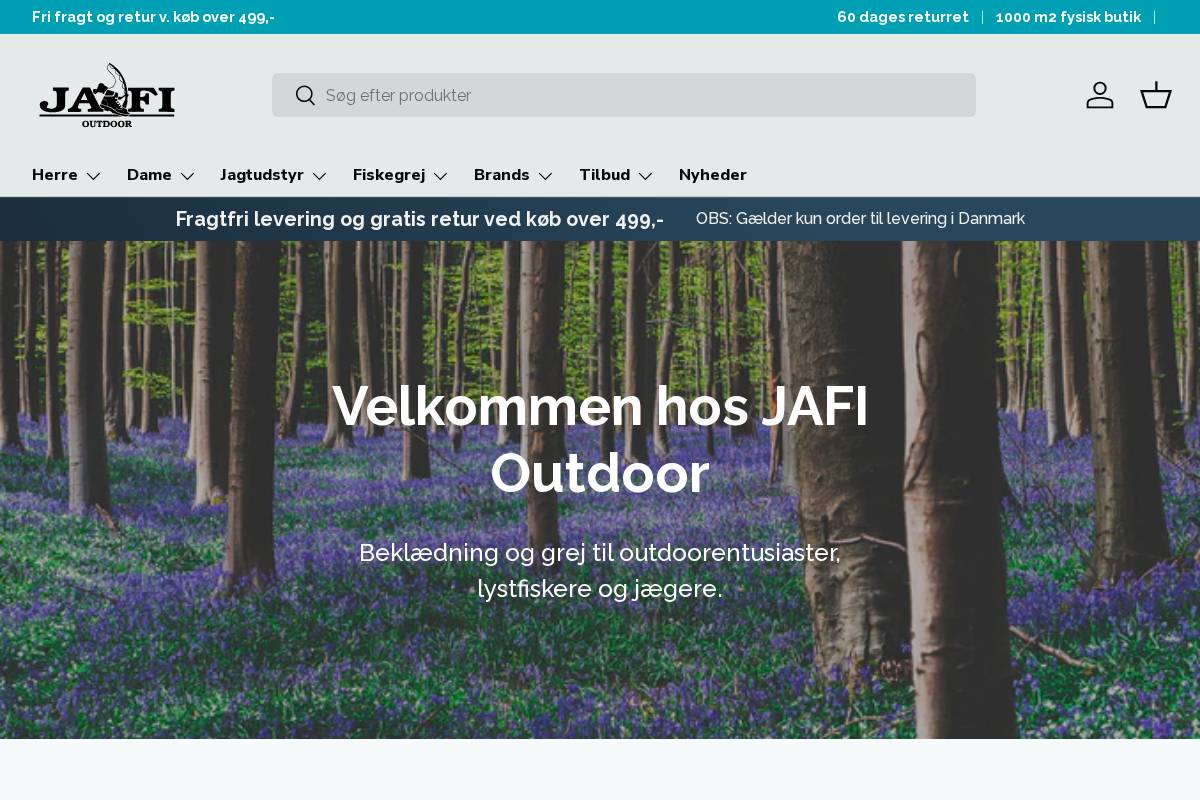This screenshot has height=800, width=1200.
Task: Open the account login icon
Action: tap(1100, 95)
